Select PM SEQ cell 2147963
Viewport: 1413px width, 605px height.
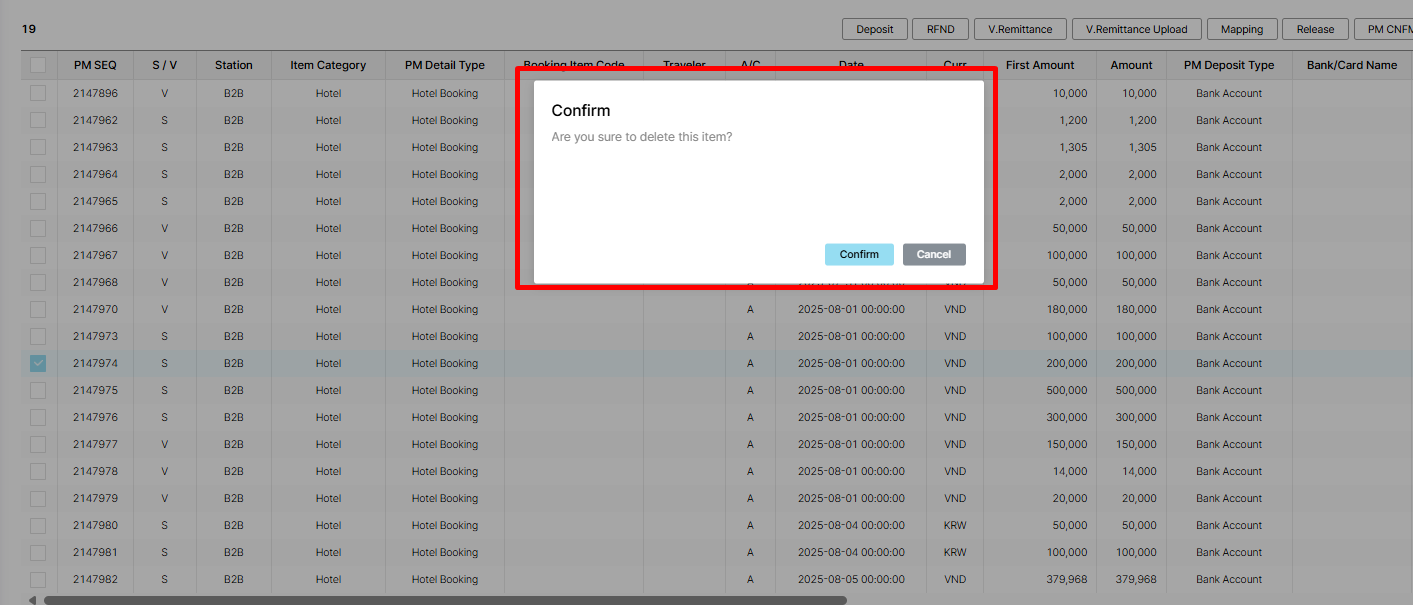click(95, 147)
